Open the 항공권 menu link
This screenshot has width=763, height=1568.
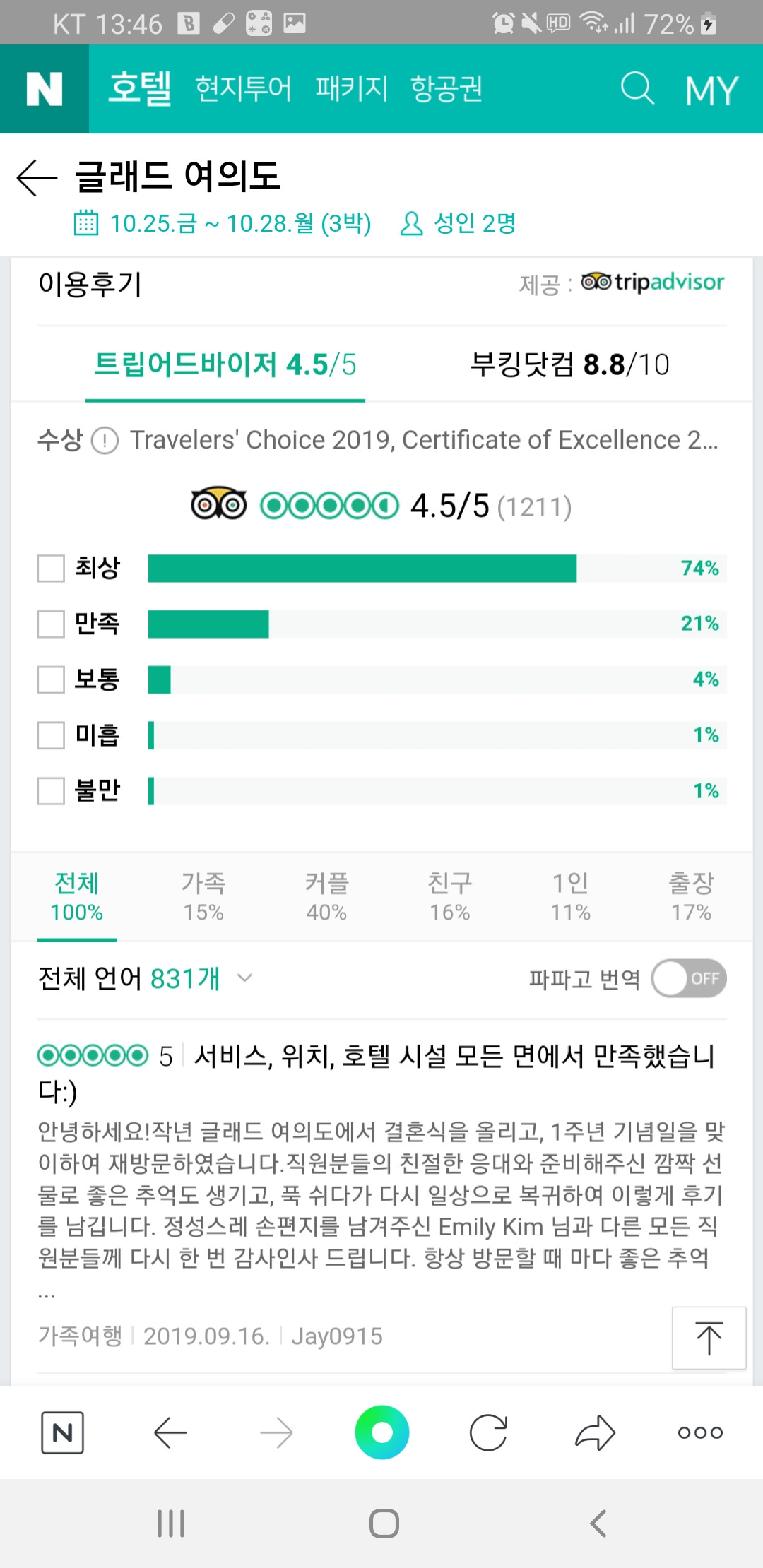click(446, 89)
